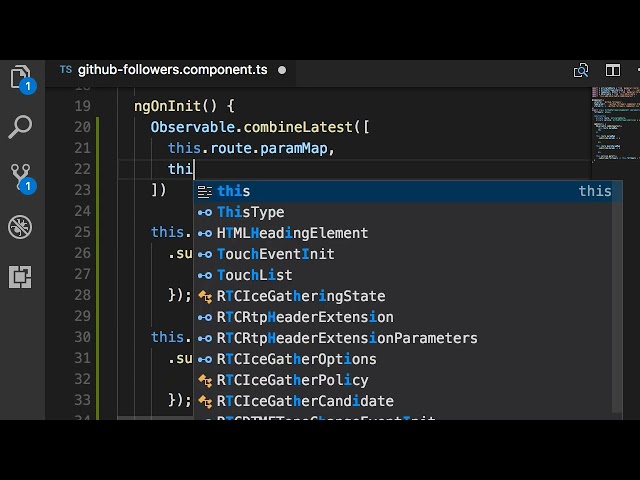Click the route property on line 21

[x=231, y=148]
